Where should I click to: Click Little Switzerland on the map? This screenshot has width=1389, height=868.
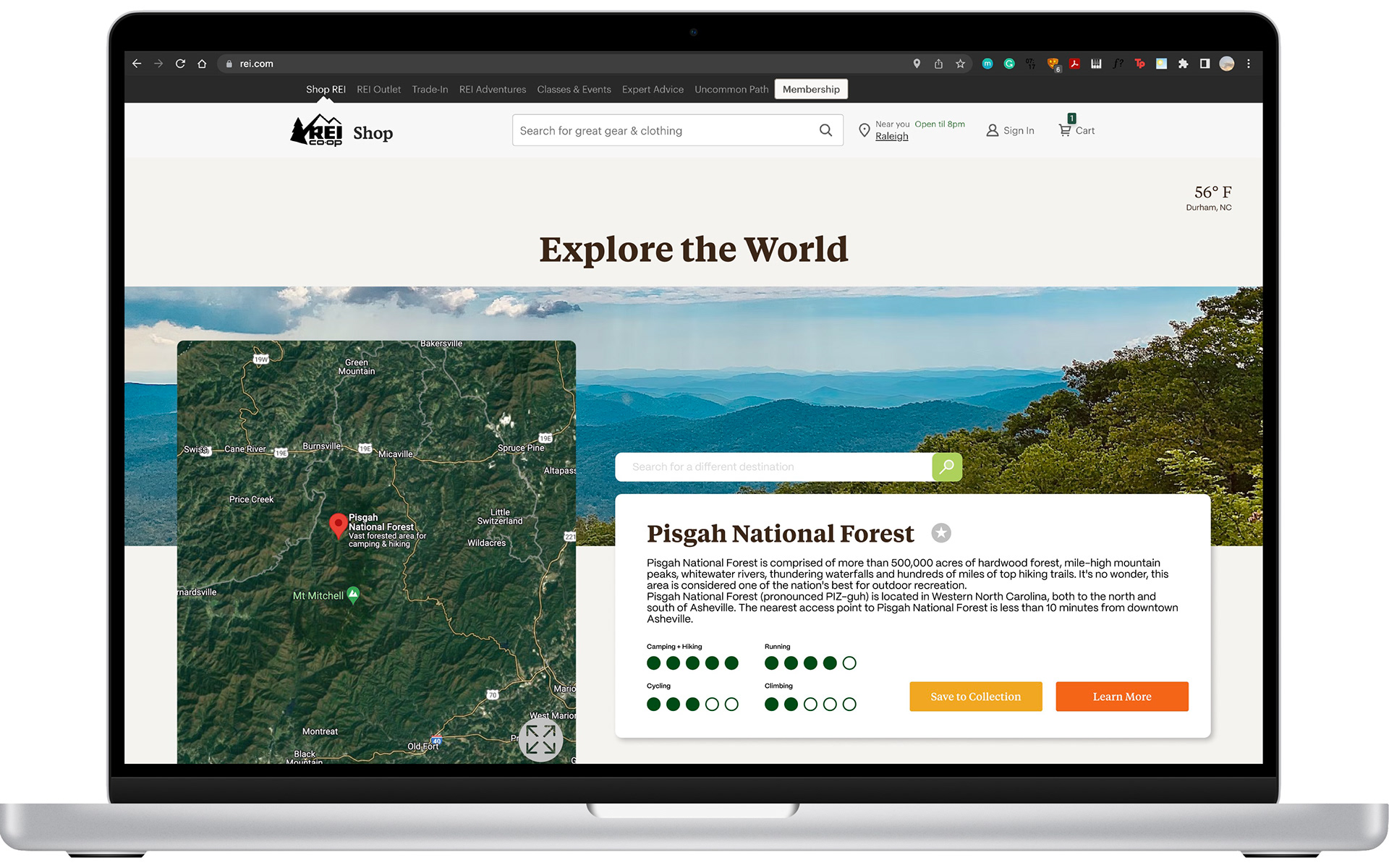pyautogui.click(x=500, y=516)
